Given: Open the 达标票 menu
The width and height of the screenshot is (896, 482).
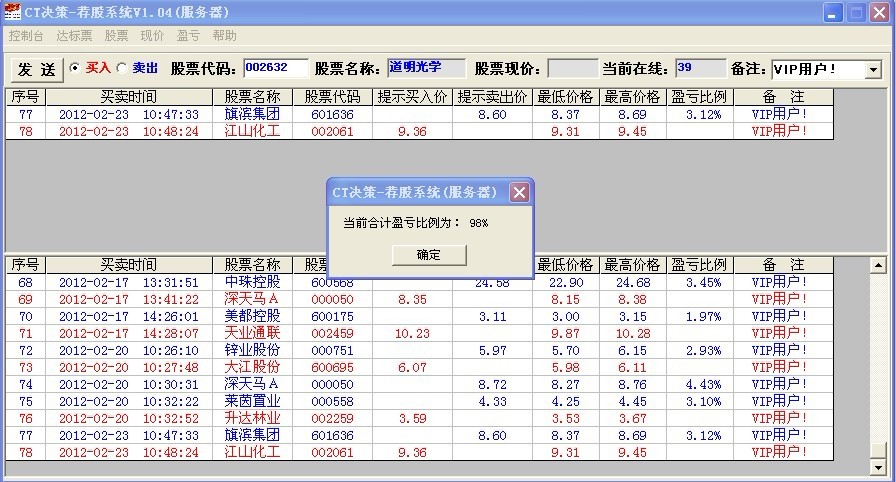Looking at the screenshot, I should coord(74,36).
